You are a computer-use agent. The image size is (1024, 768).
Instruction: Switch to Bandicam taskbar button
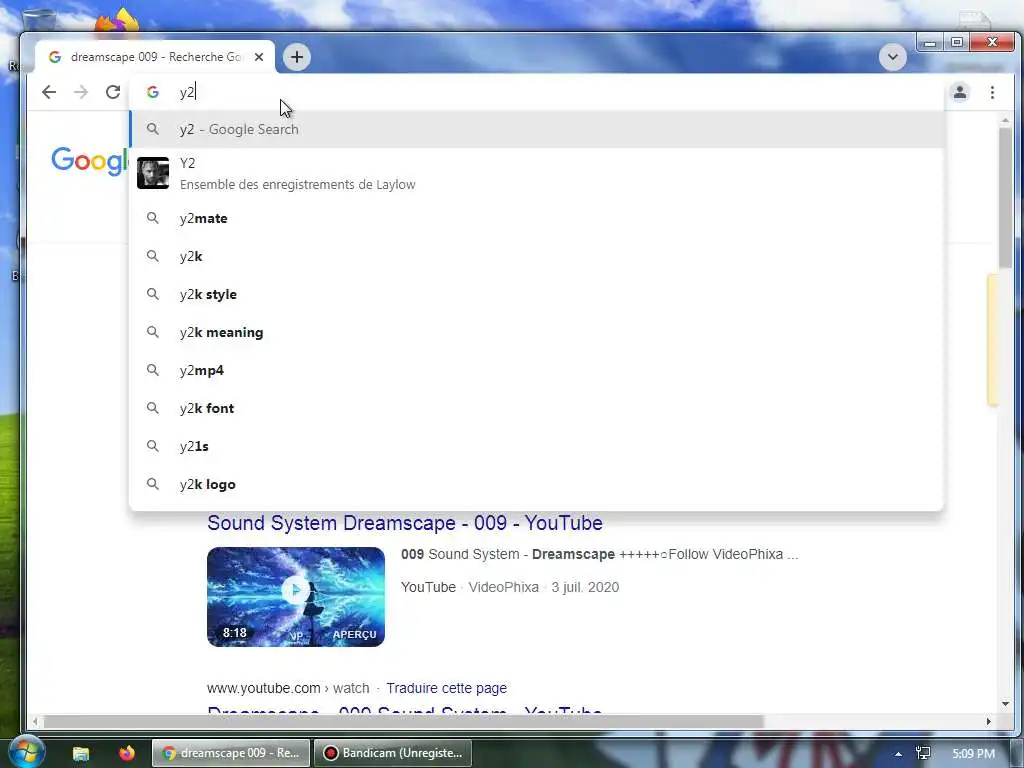(392, 753)
